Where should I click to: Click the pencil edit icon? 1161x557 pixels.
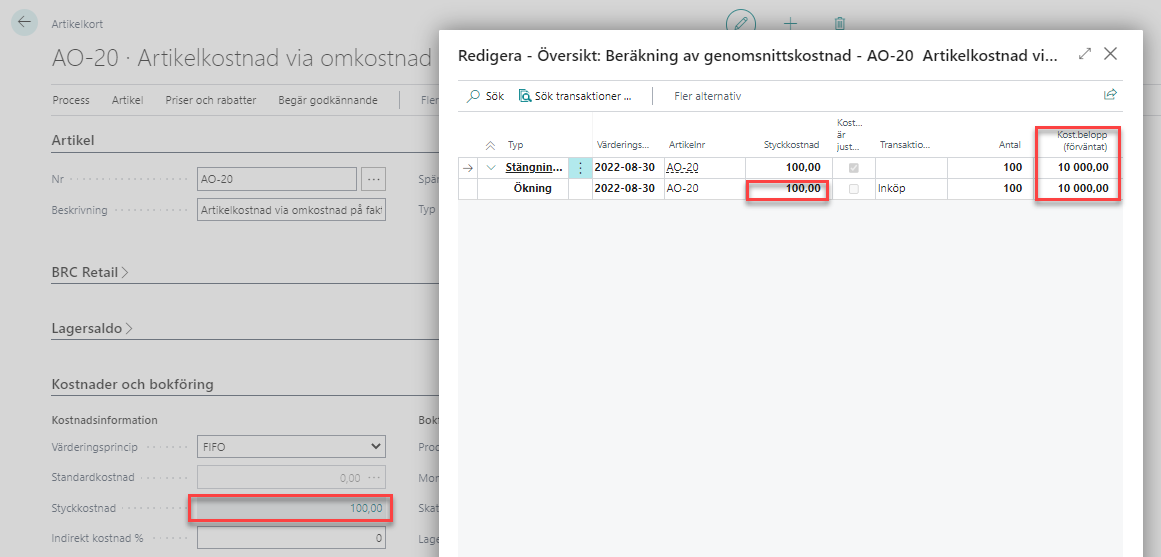[x=740, y=22]
